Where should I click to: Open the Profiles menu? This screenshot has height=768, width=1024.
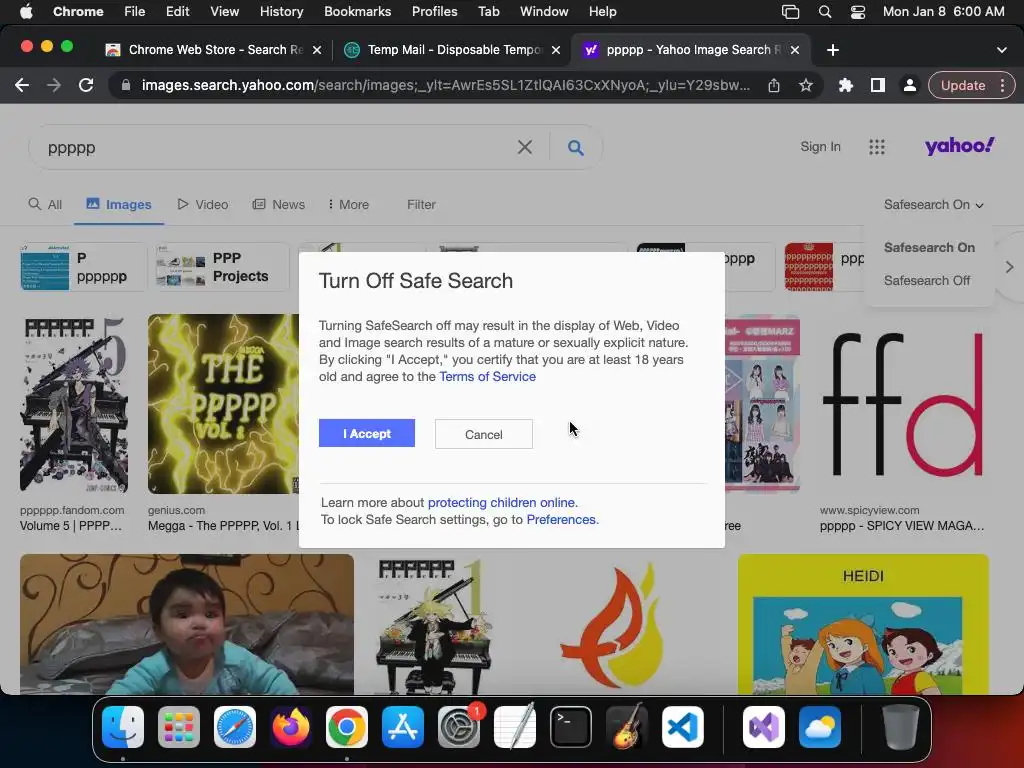434,12
